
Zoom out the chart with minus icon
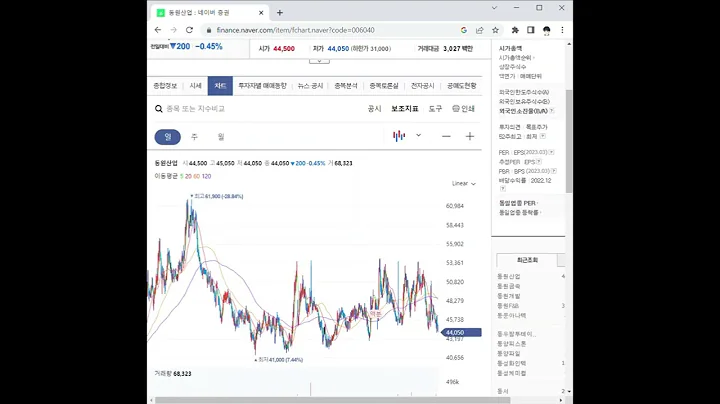click(x=446, y=136)
